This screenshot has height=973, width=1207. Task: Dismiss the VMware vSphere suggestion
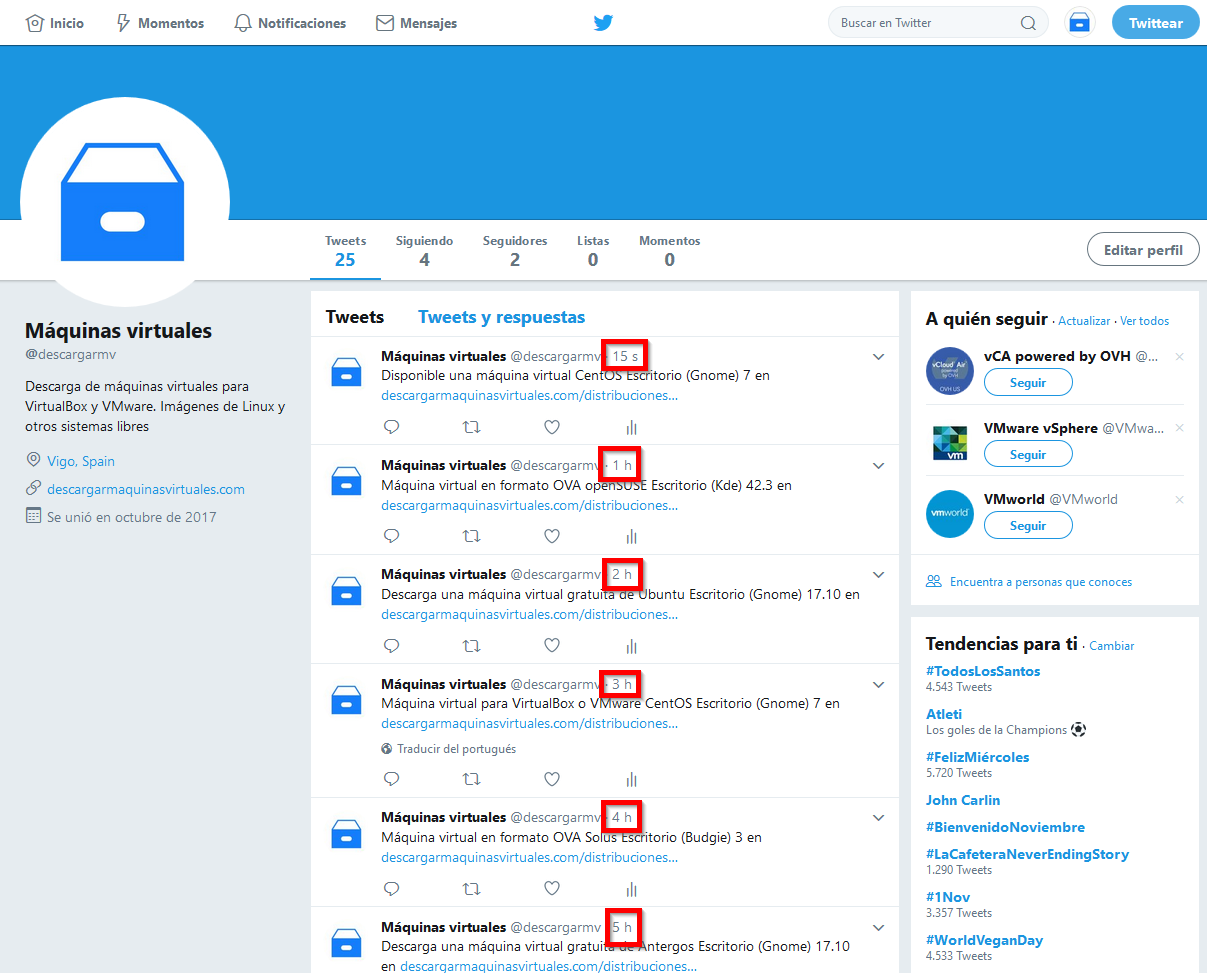tap(1179, 428)
